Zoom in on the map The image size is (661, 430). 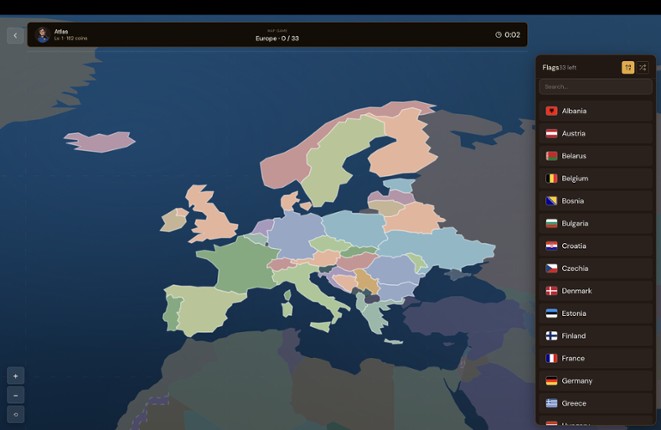(x=15, y=376)
